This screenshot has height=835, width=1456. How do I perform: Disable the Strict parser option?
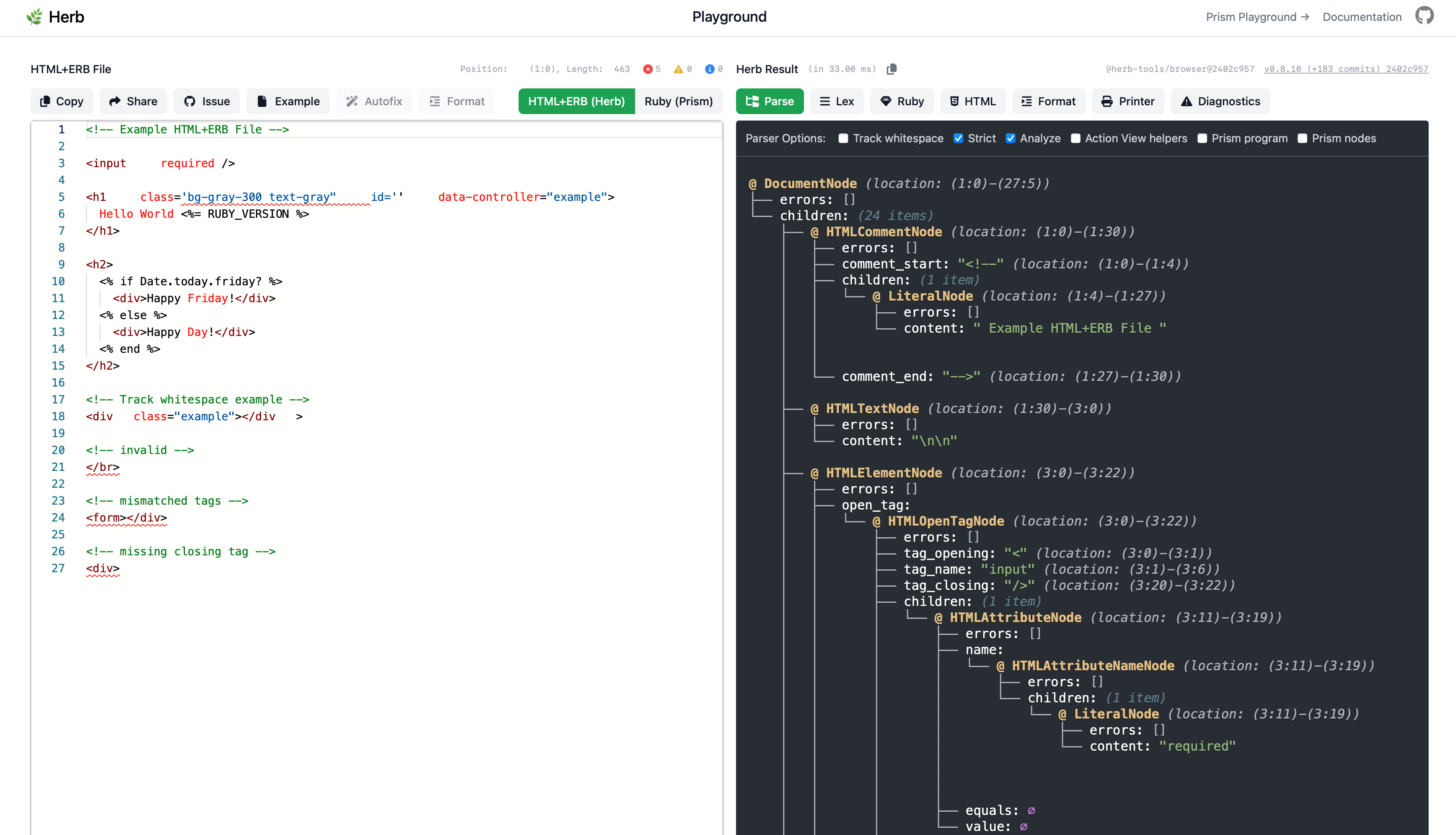[x=958, y=138]
